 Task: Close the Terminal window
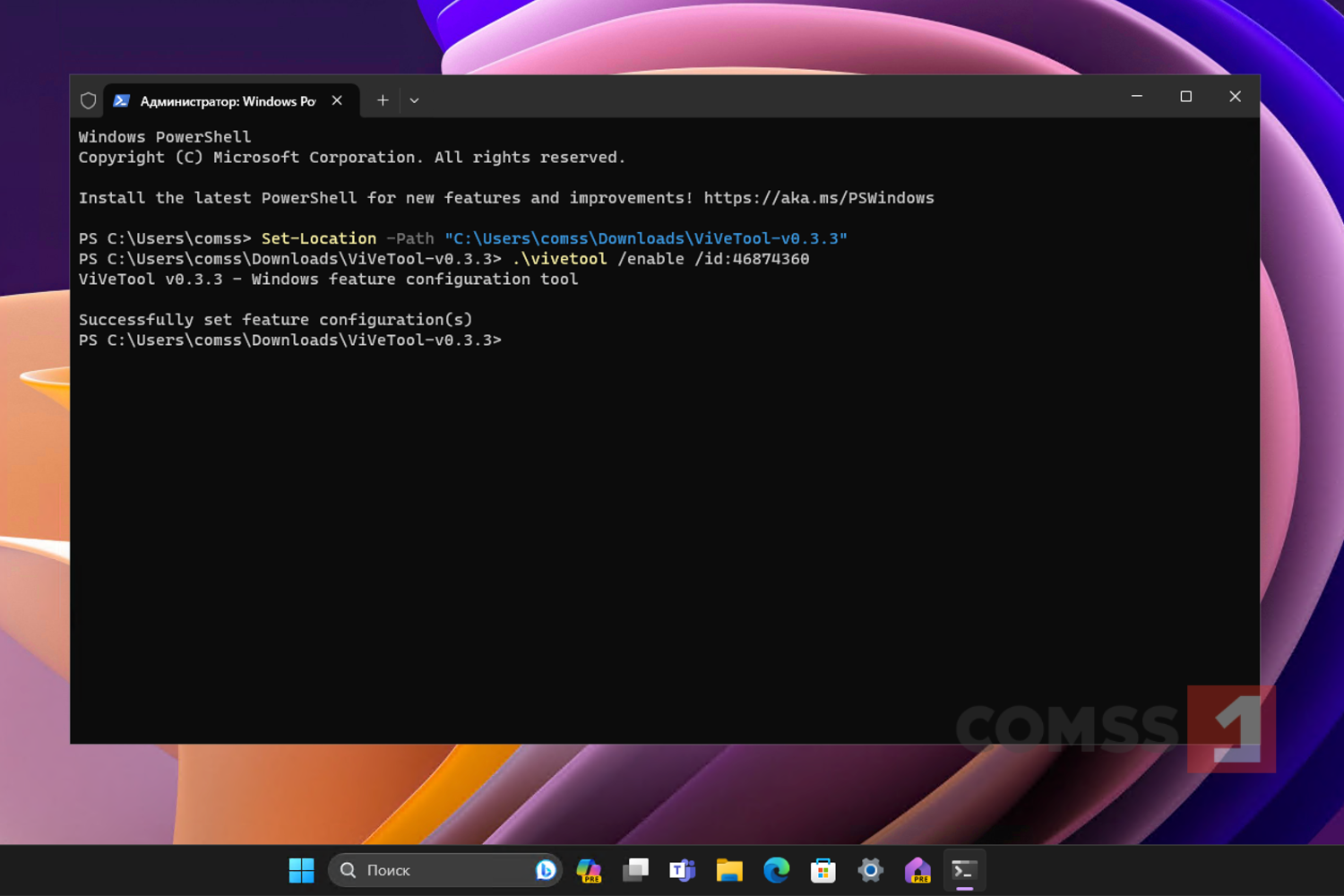point(1235,96)
